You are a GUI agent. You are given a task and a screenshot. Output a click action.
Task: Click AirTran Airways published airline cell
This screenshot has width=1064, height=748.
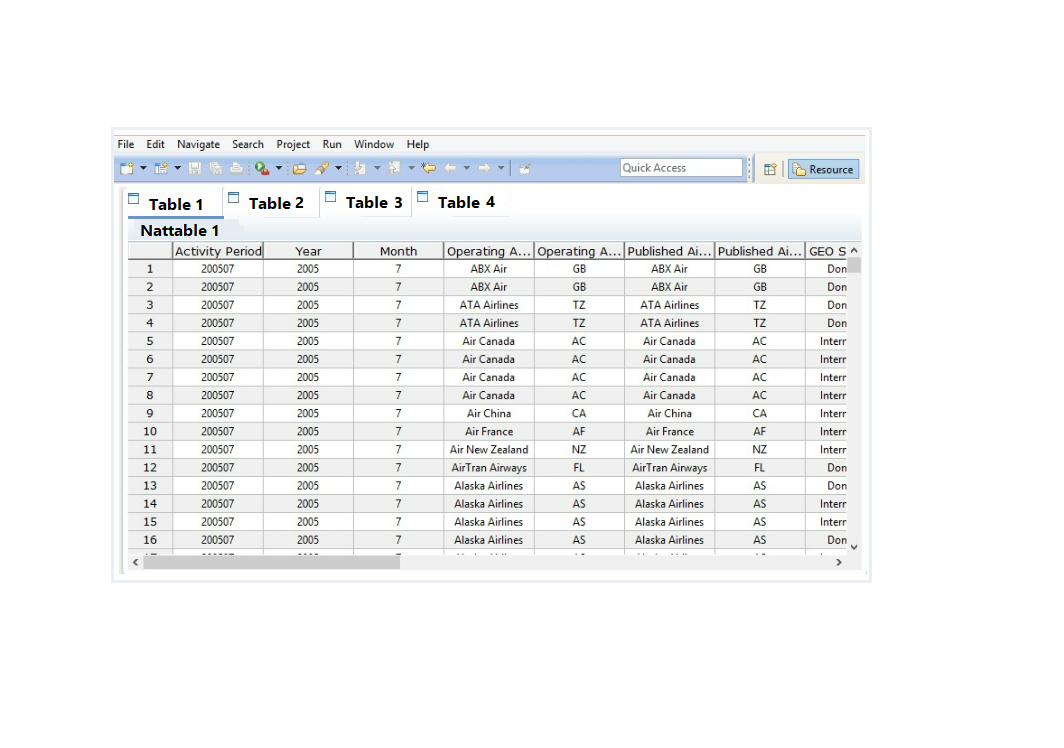tap(669, 468)
